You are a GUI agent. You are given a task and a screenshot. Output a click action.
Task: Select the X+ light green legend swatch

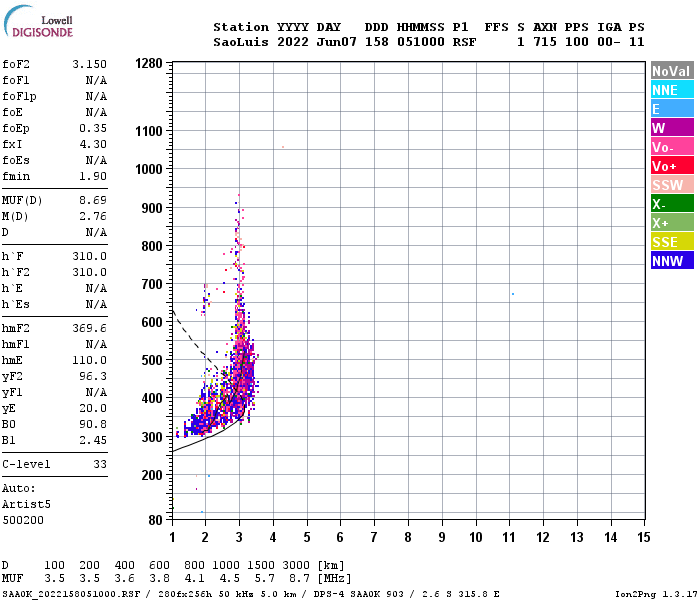(672, 223)
